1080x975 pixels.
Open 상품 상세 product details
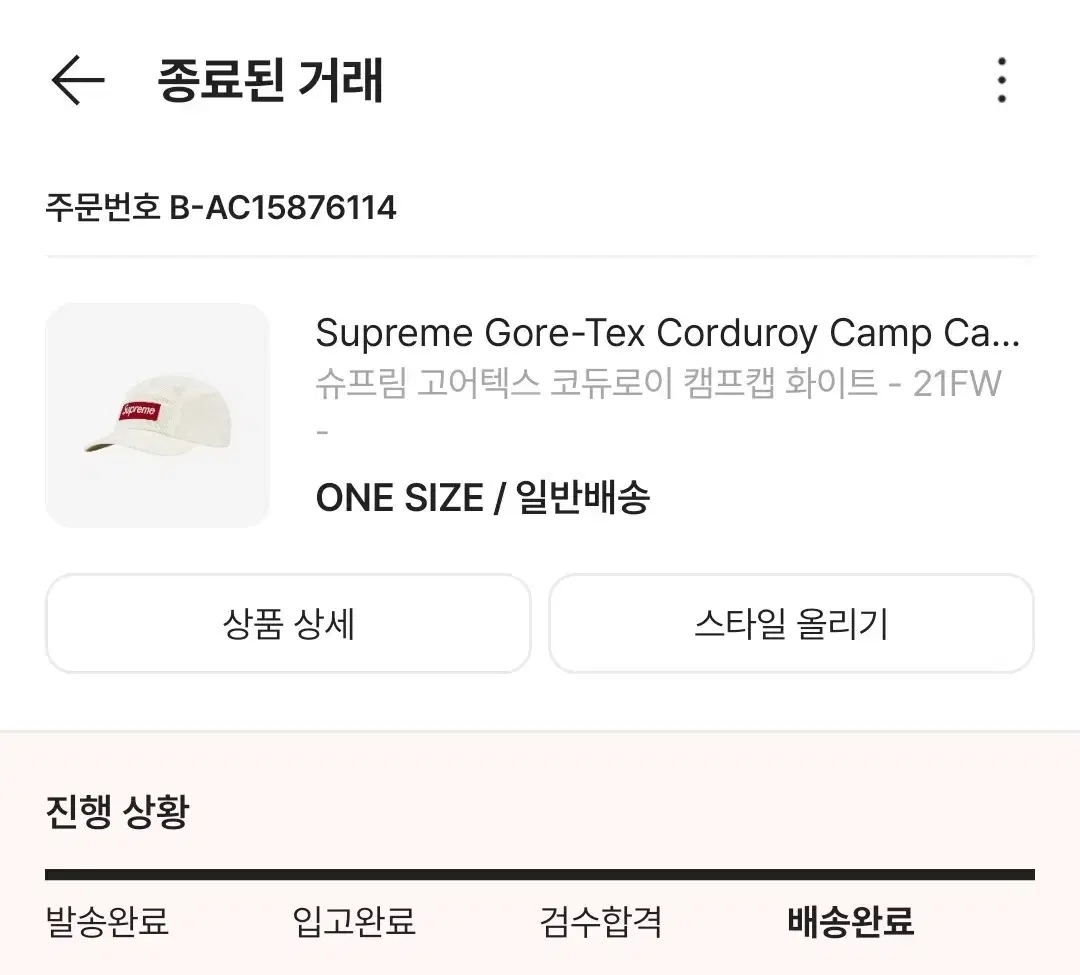point(288,624)
